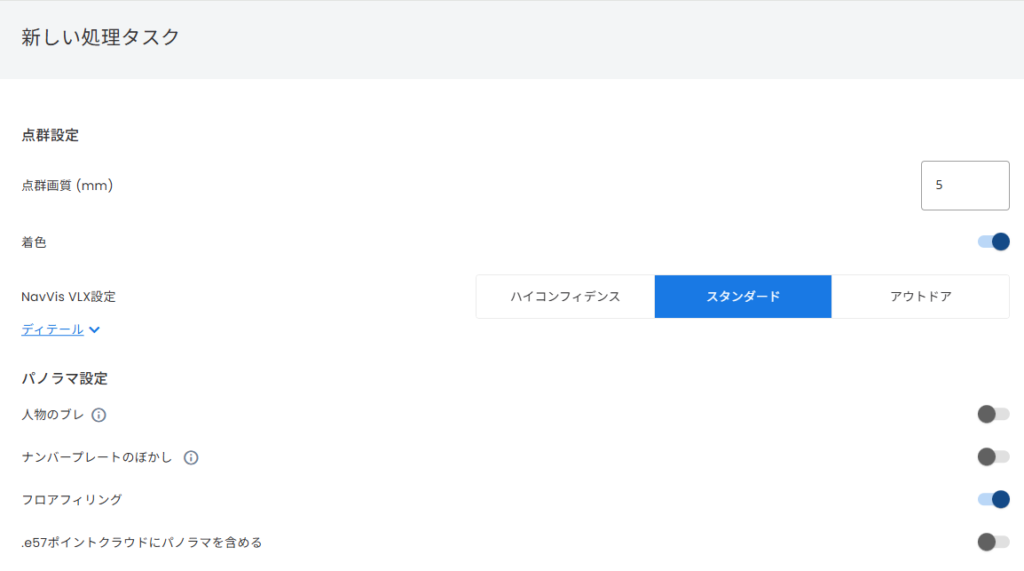This screenshot has height=571, width=1024.
Task: Click the フロアフィリング label text
Action: [72, 500]
